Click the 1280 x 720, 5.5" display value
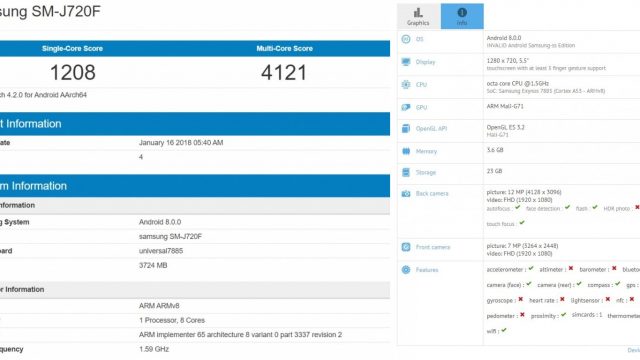Viewport: 640px width, 360px height. [x=507, y=60]
